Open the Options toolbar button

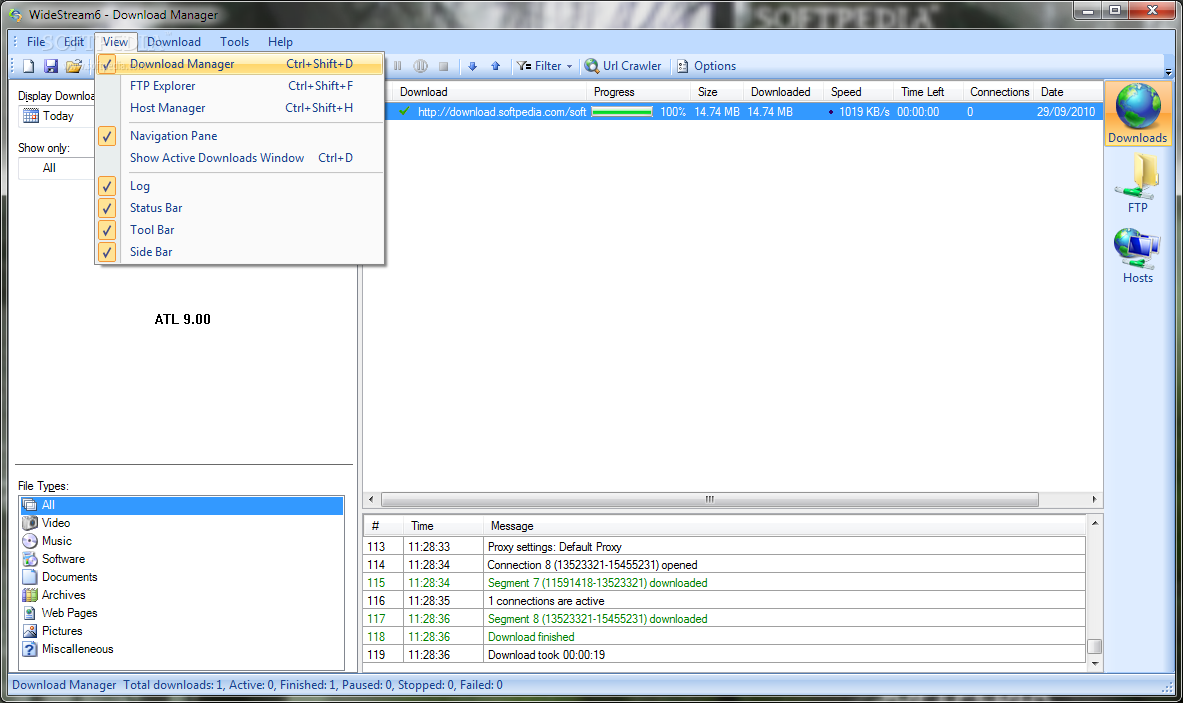[706, 66]
